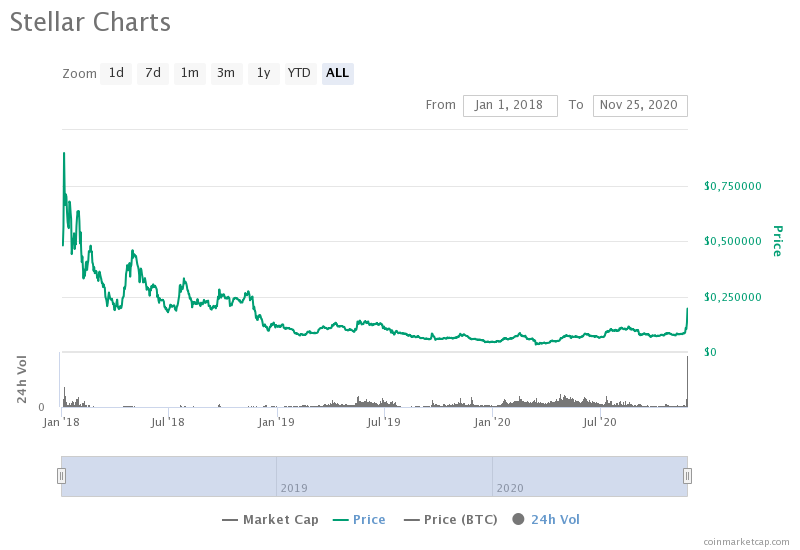Click the 24h Vol gray circle icon
The image size is (800, 550).
[518, 519]
